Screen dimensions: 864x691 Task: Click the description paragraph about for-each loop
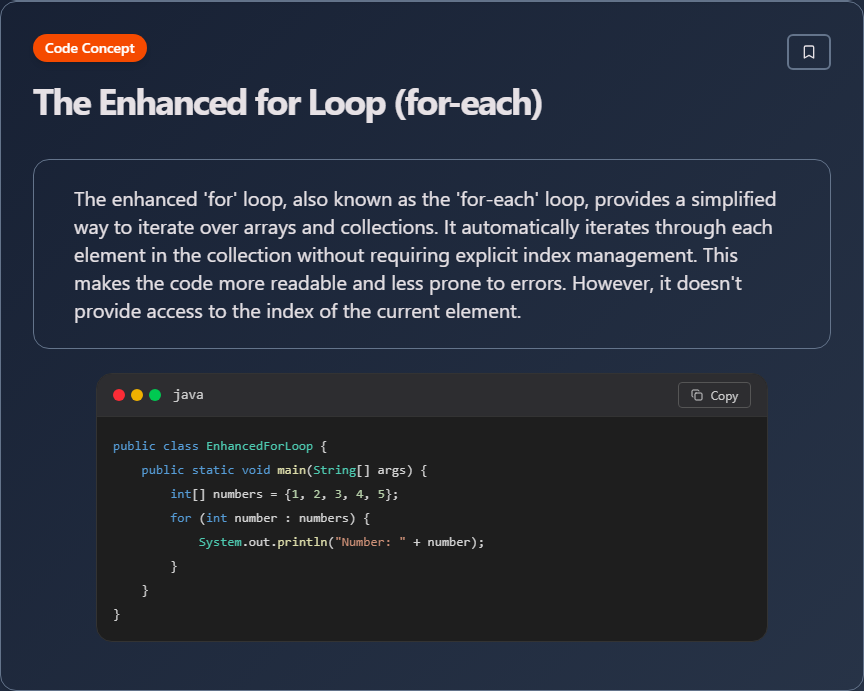click(425, 255)
